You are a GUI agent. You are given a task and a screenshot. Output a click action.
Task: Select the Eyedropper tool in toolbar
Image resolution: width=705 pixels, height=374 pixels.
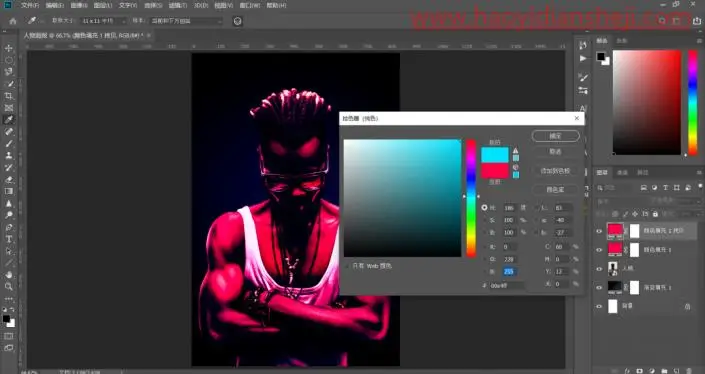tap(9, 120)
